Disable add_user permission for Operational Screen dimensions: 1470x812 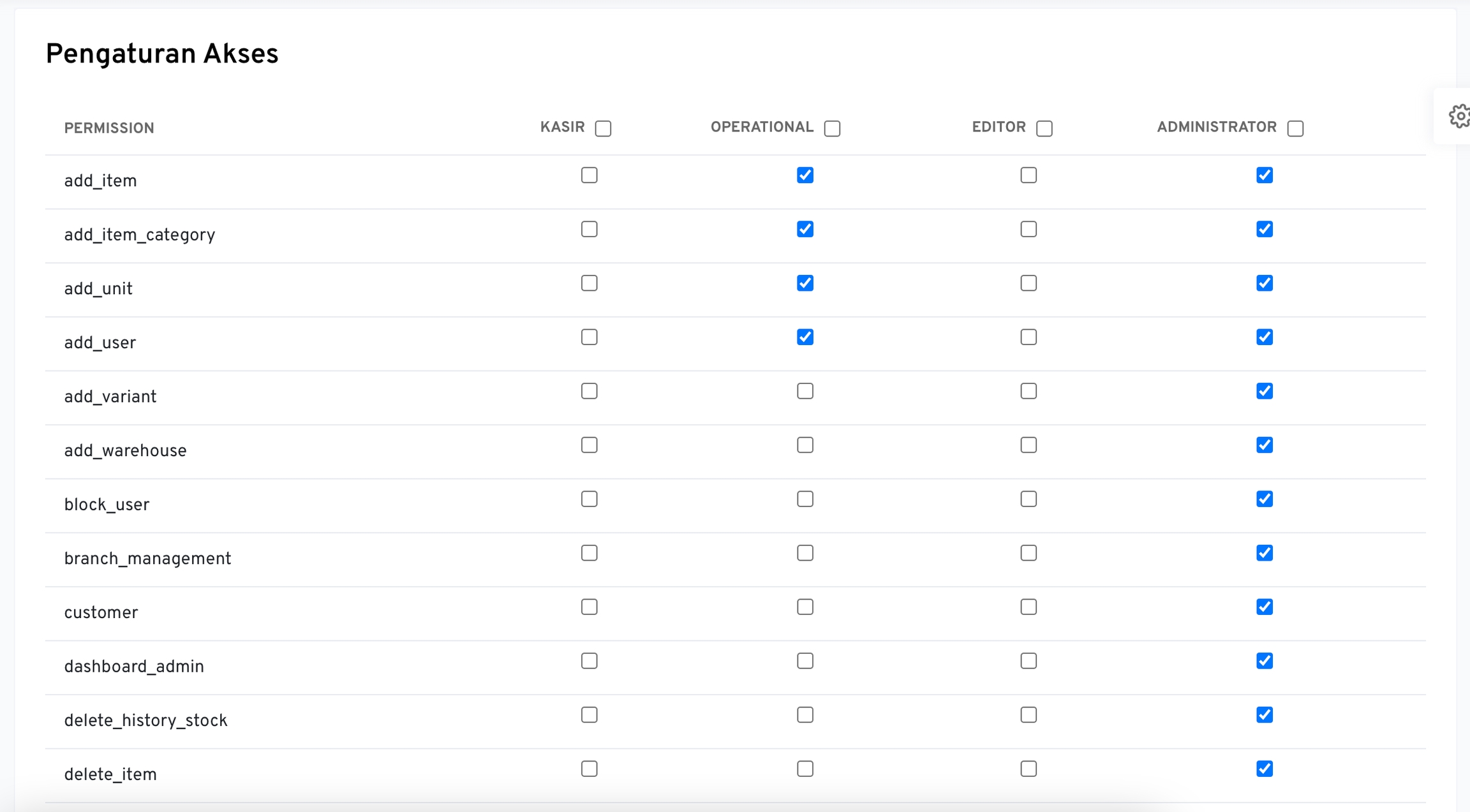805,337
